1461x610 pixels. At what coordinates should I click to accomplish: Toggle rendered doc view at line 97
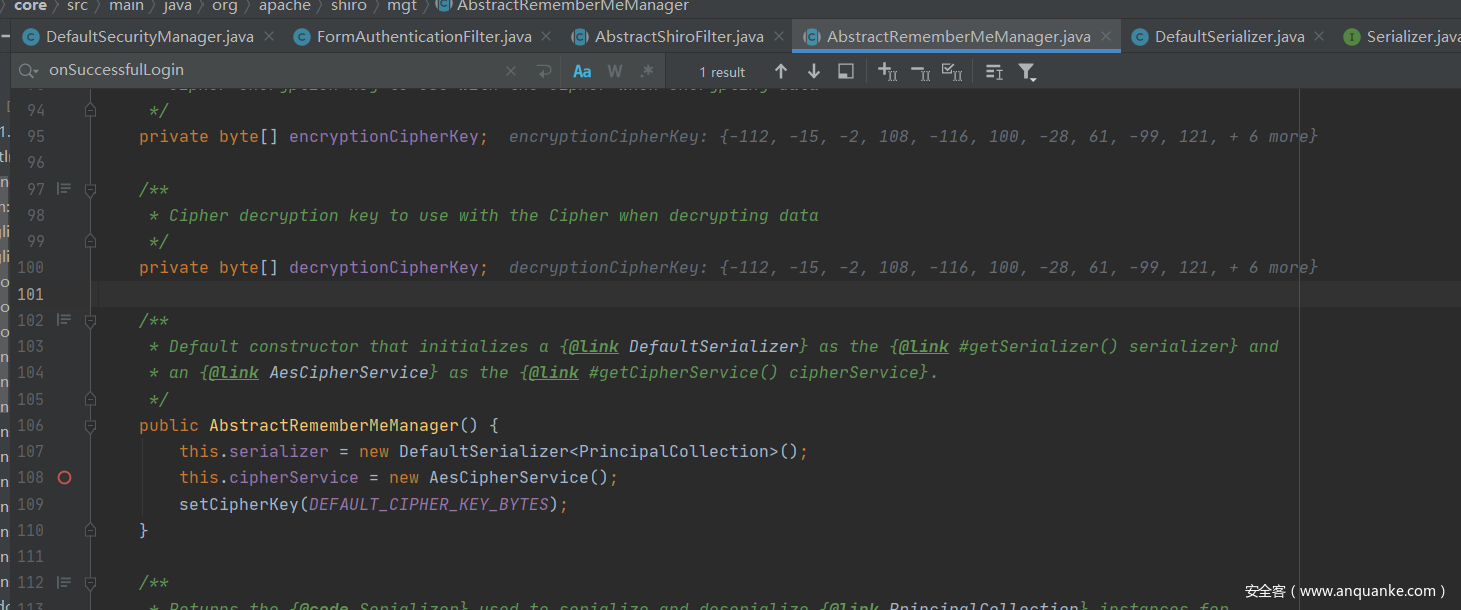pyautogui.click(x=64, y=189)
